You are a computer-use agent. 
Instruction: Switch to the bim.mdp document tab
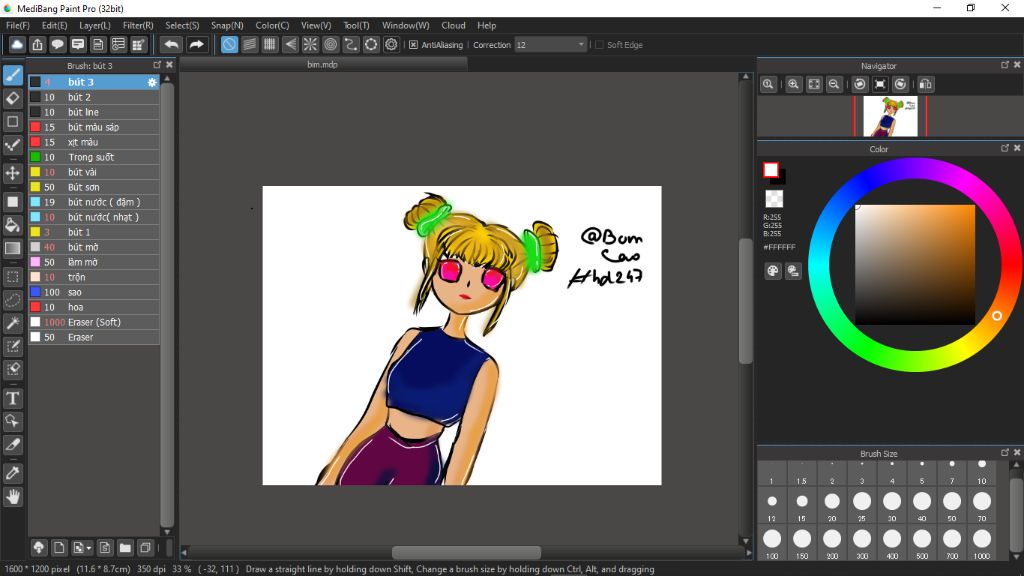pos(323,65)
